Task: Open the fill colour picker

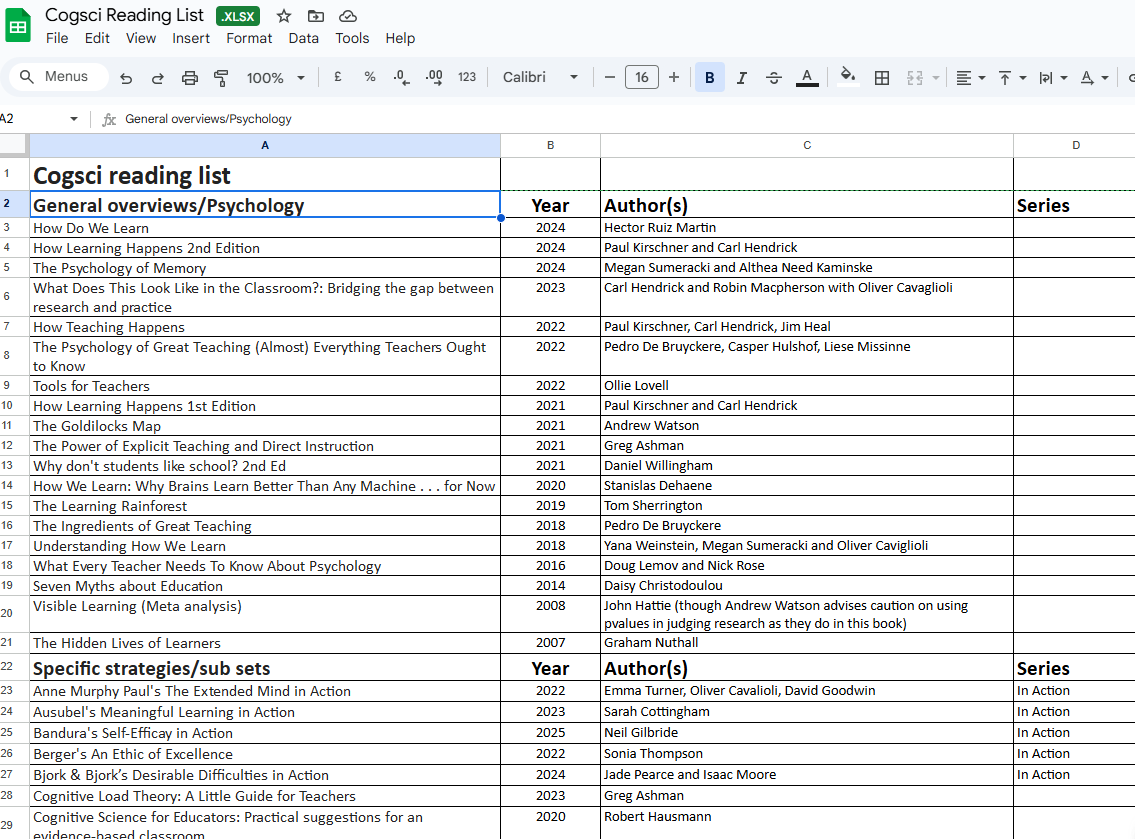Action: (x=848, y=77)
